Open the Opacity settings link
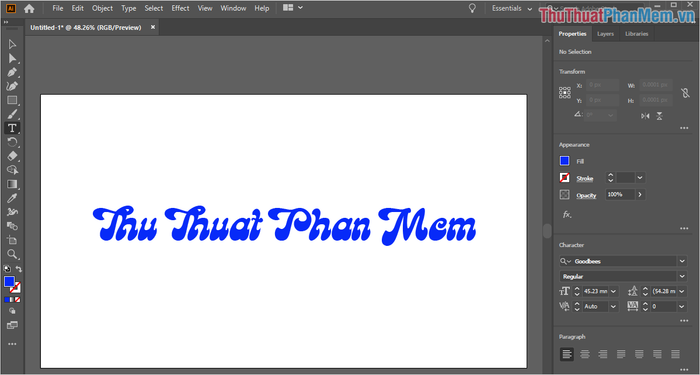The width and height of the screenshot is (700, 375). point(586,196)
